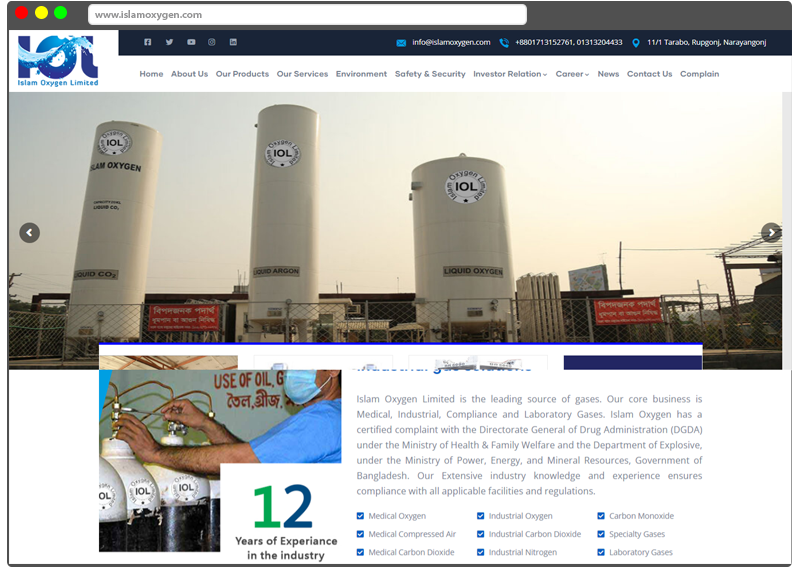Open the Instagram social icon
Viewport: 800px width, 567px height.
coord(212,42)
